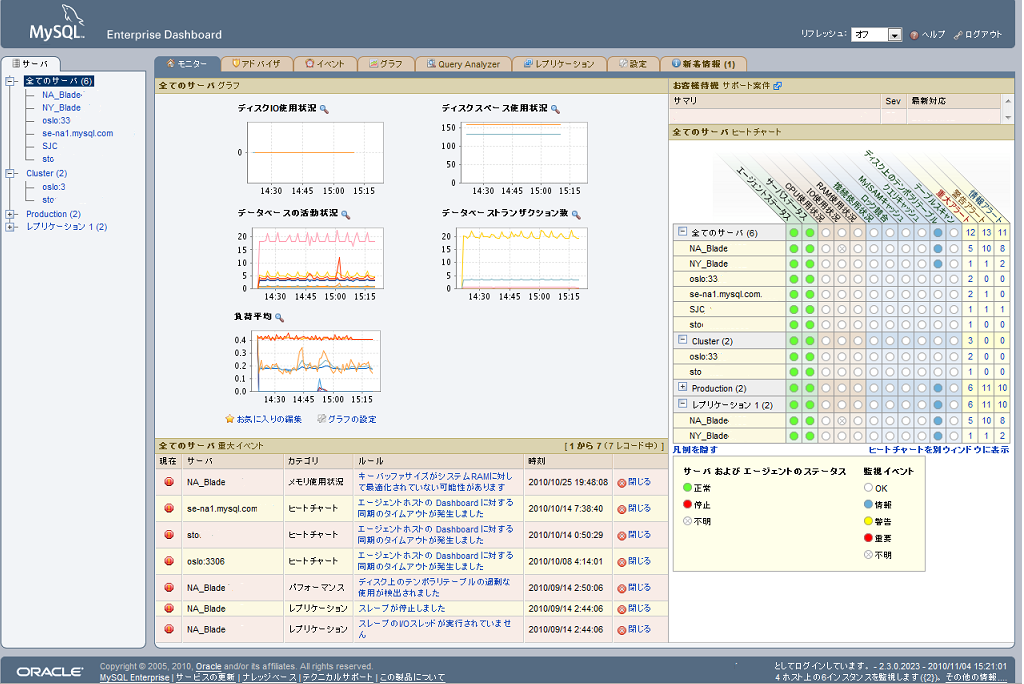Select NA_Blade in server tree
This screenshot has width=1024, height=684.
point(61,95)
